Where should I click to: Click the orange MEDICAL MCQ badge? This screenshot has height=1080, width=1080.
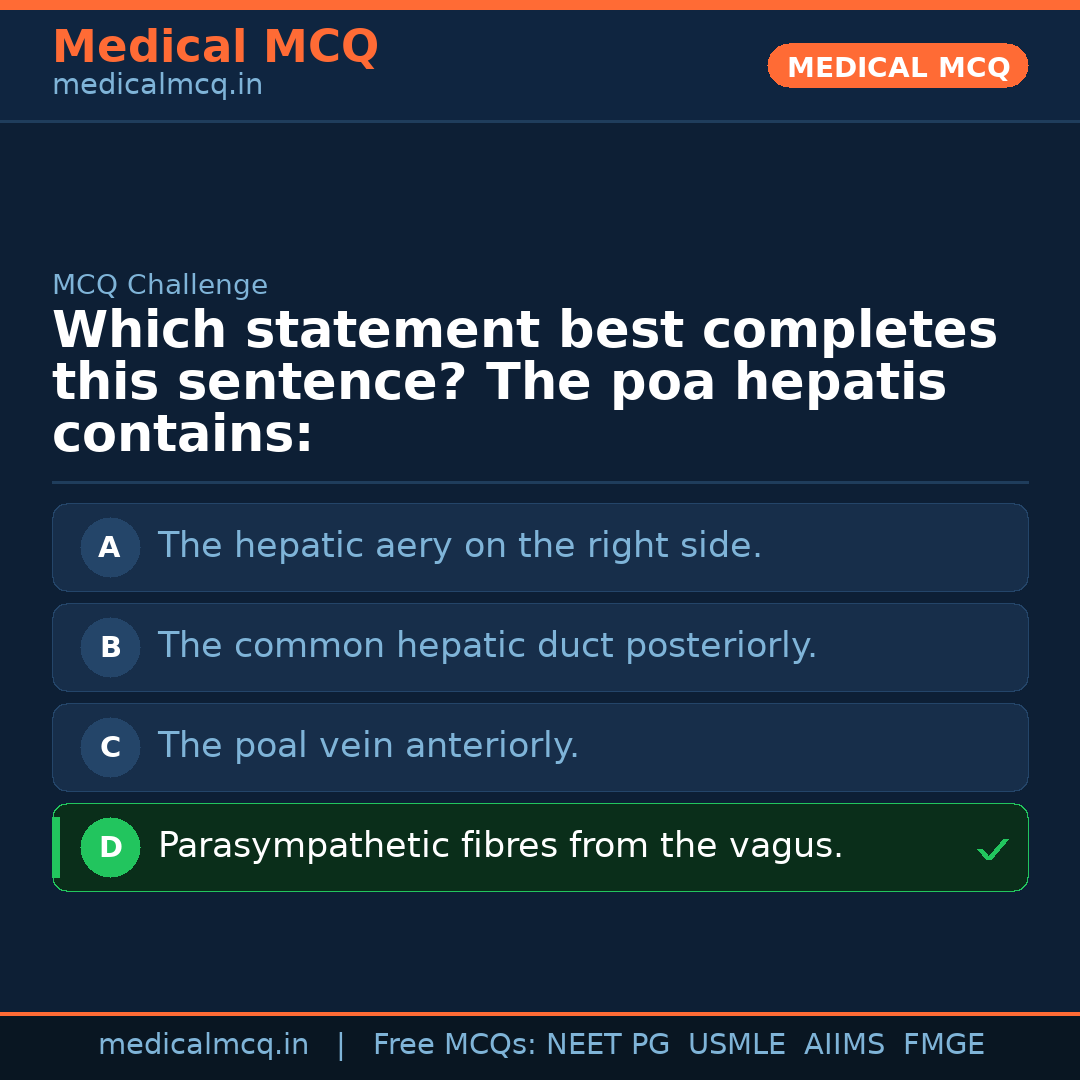897,66
